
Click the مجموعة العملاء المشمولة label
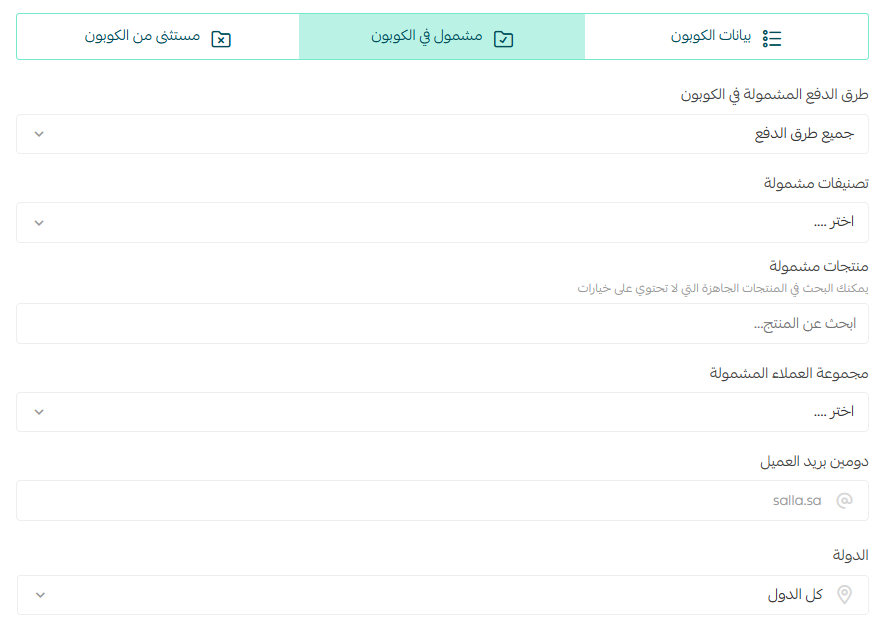click(x=789, y=373)
